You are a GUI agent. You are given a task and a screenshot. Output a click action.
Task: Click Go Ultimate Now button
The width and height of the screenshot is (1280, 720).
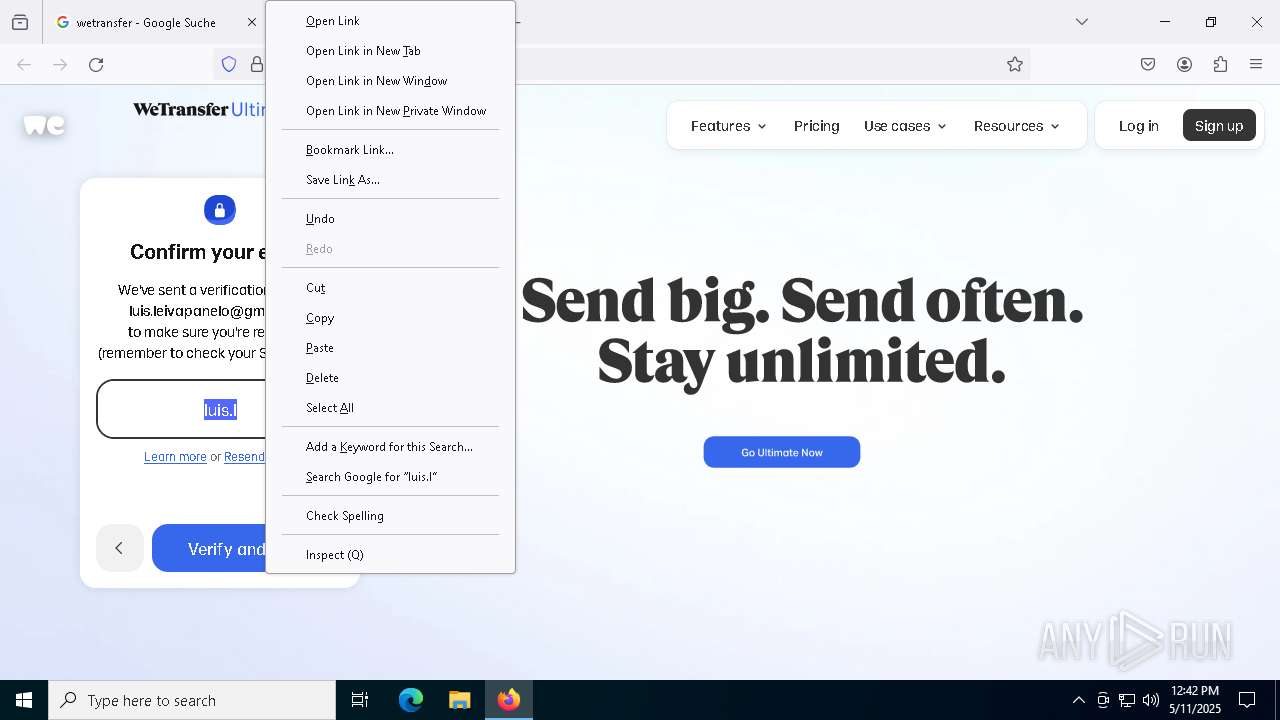[x=782, y=452]
